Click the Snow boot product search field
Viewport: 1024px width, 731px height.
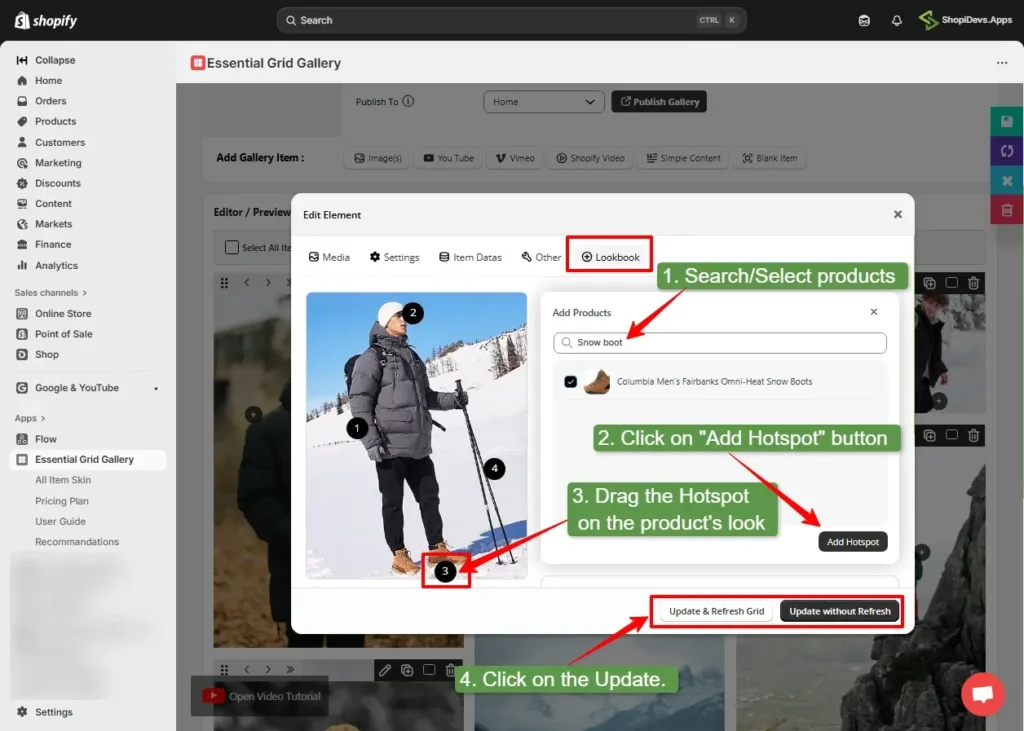pos(719,343)
